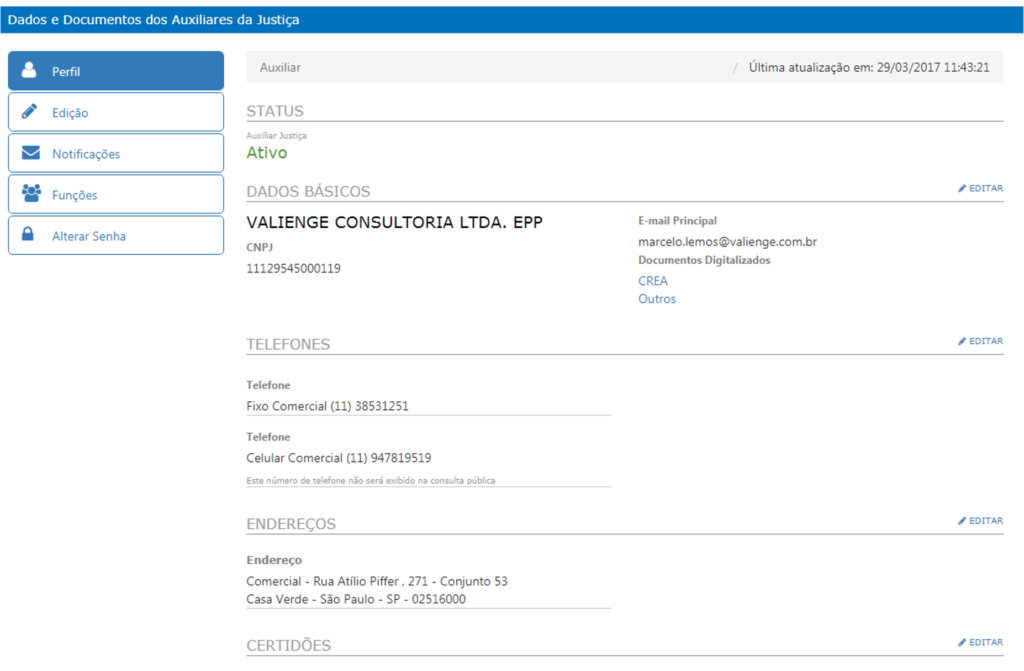Open the Perfil menu item
This screenshot has height=671, width=1024.
[x=116, y=71]
